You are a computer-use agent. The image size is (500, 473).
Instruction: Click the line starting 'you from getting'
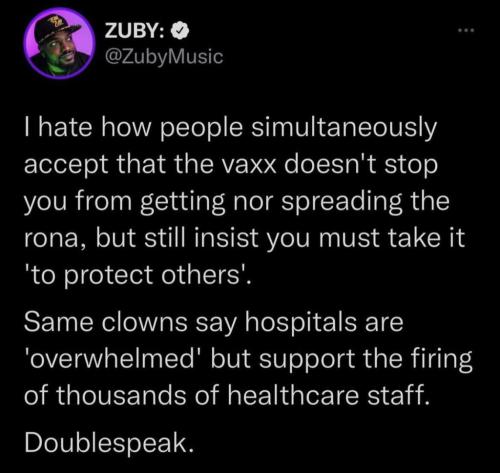coord(237,202)
